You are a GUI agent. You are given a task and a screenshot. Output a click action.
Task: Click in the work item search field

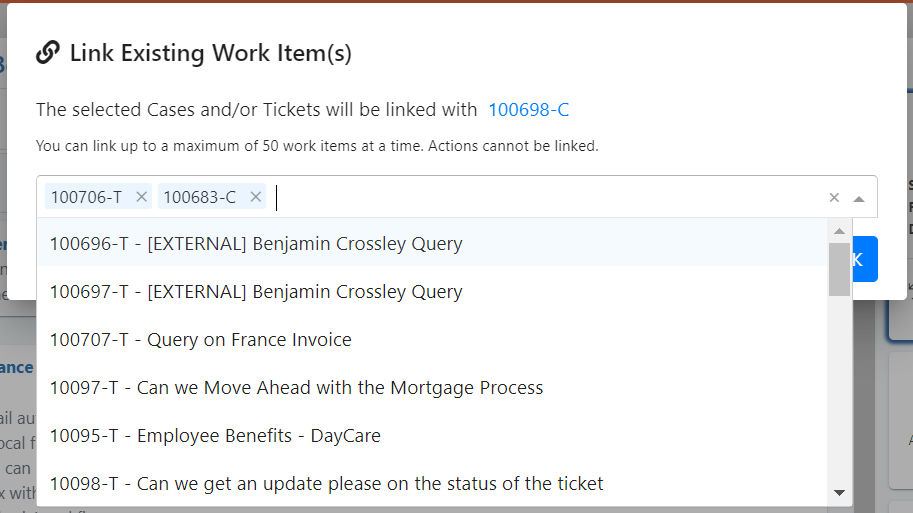540,197
